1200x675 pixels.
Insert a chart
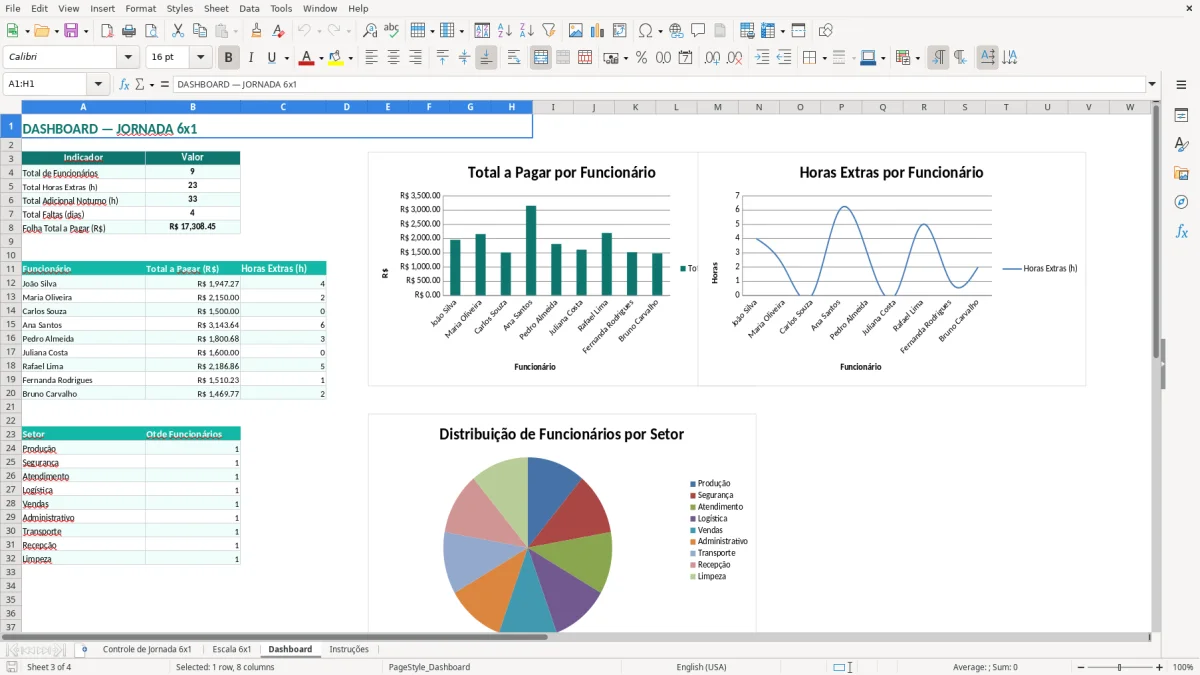point(598,31)
